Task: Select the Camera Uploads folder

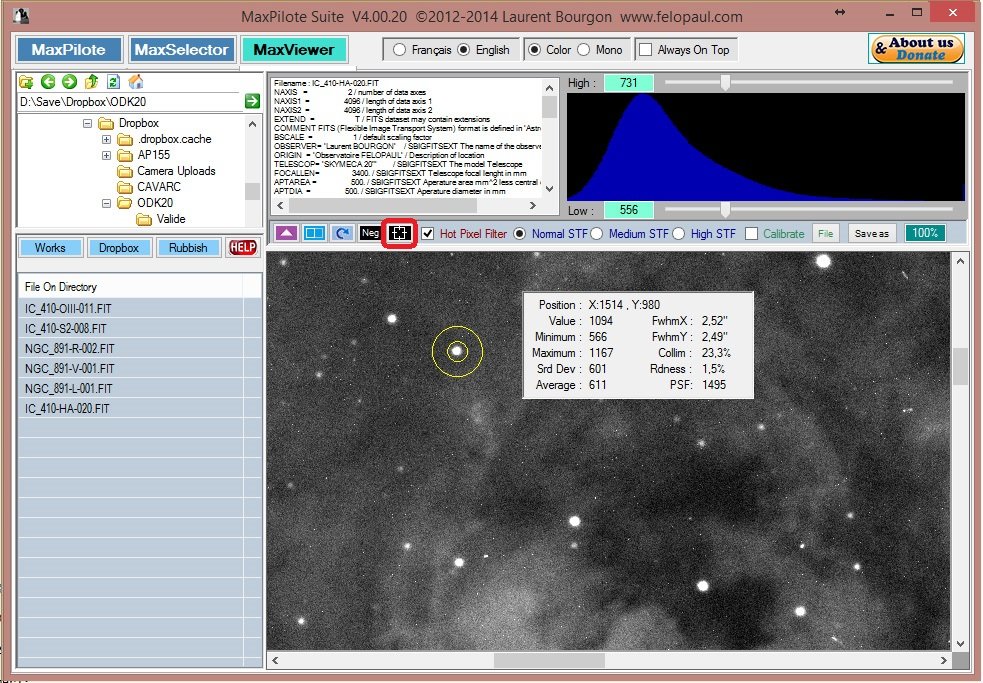Action: (x=176, y=171)
